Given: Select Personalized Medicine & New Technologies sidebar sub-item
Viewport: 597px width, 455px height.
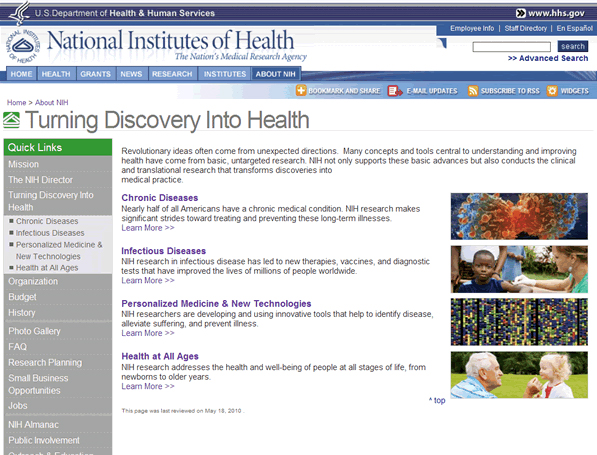Looking at the screenshot, I should click(59, 250).
